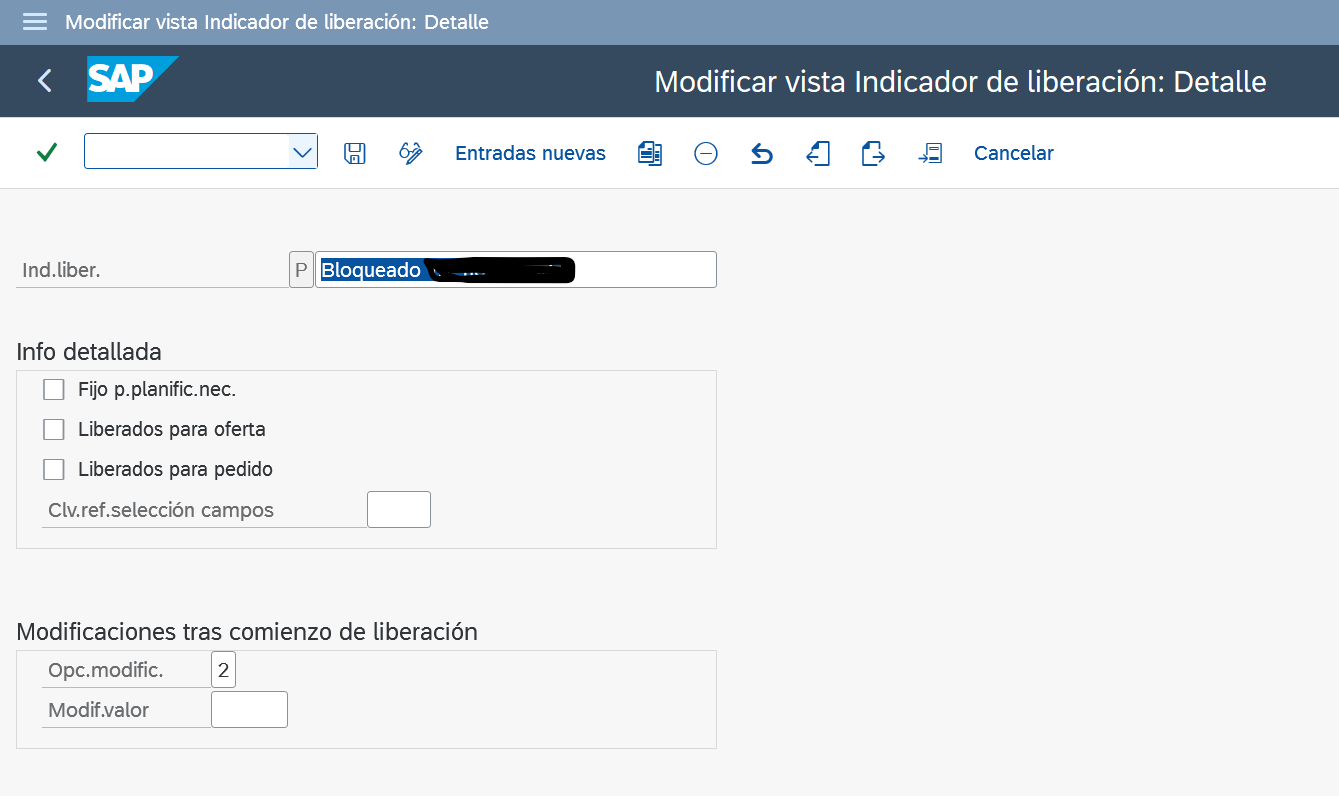1339x796 pixels.
Task: Click the other entry position icon
Action: pos(930,153)
